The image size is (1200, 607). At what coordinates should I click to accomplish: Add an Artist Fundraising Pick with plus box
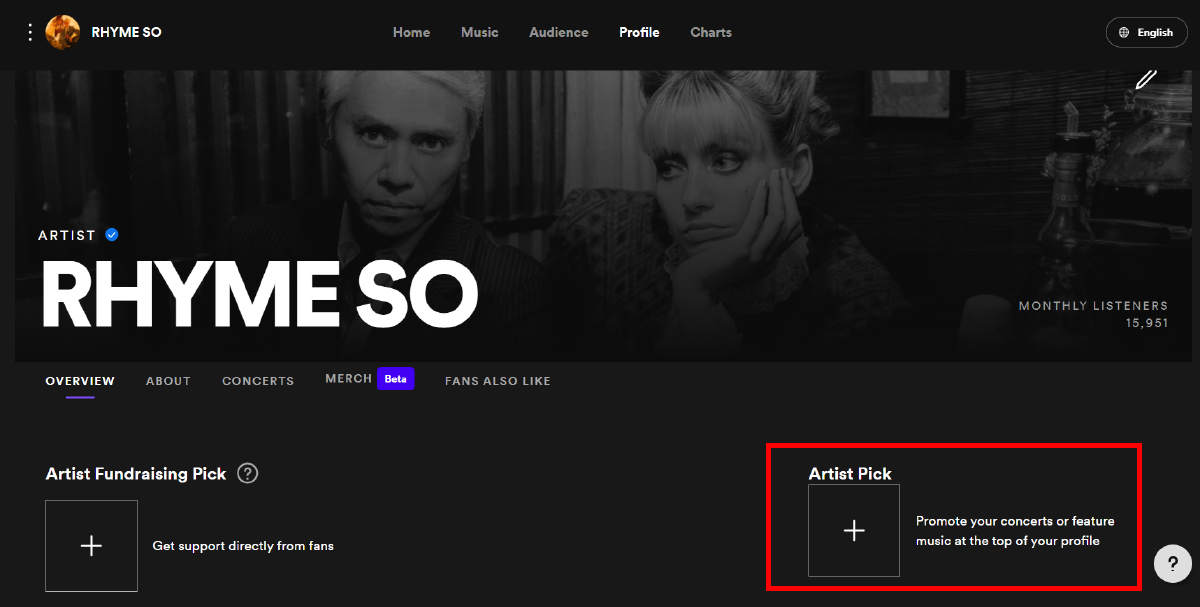tap(91, 545)
